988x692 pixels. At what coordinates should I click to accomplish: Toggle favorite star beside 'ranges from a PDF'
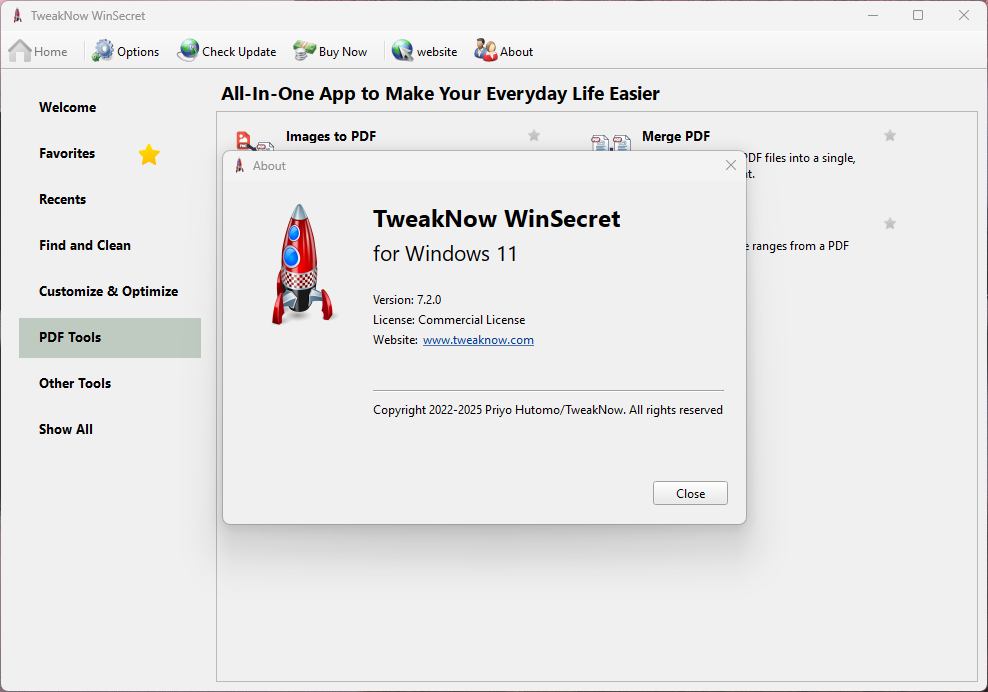(890, 224)
